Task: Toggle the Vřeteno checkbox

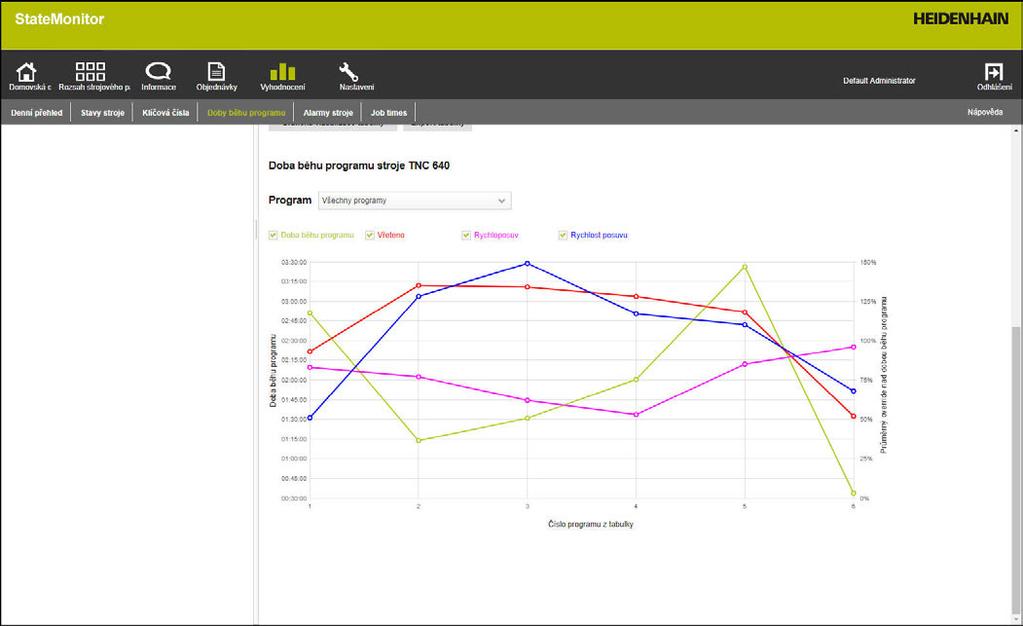Action: [x=370, y=235]
